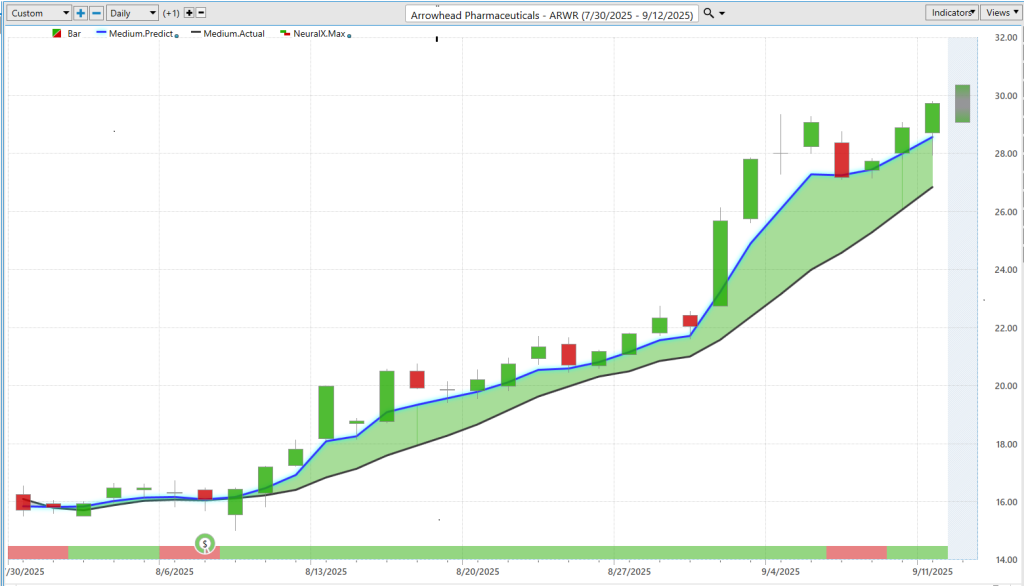Viewport: 1024px width, 586px height.
Task: Click the NeuralX.Max legend entry
Action: tap(319, 33)
